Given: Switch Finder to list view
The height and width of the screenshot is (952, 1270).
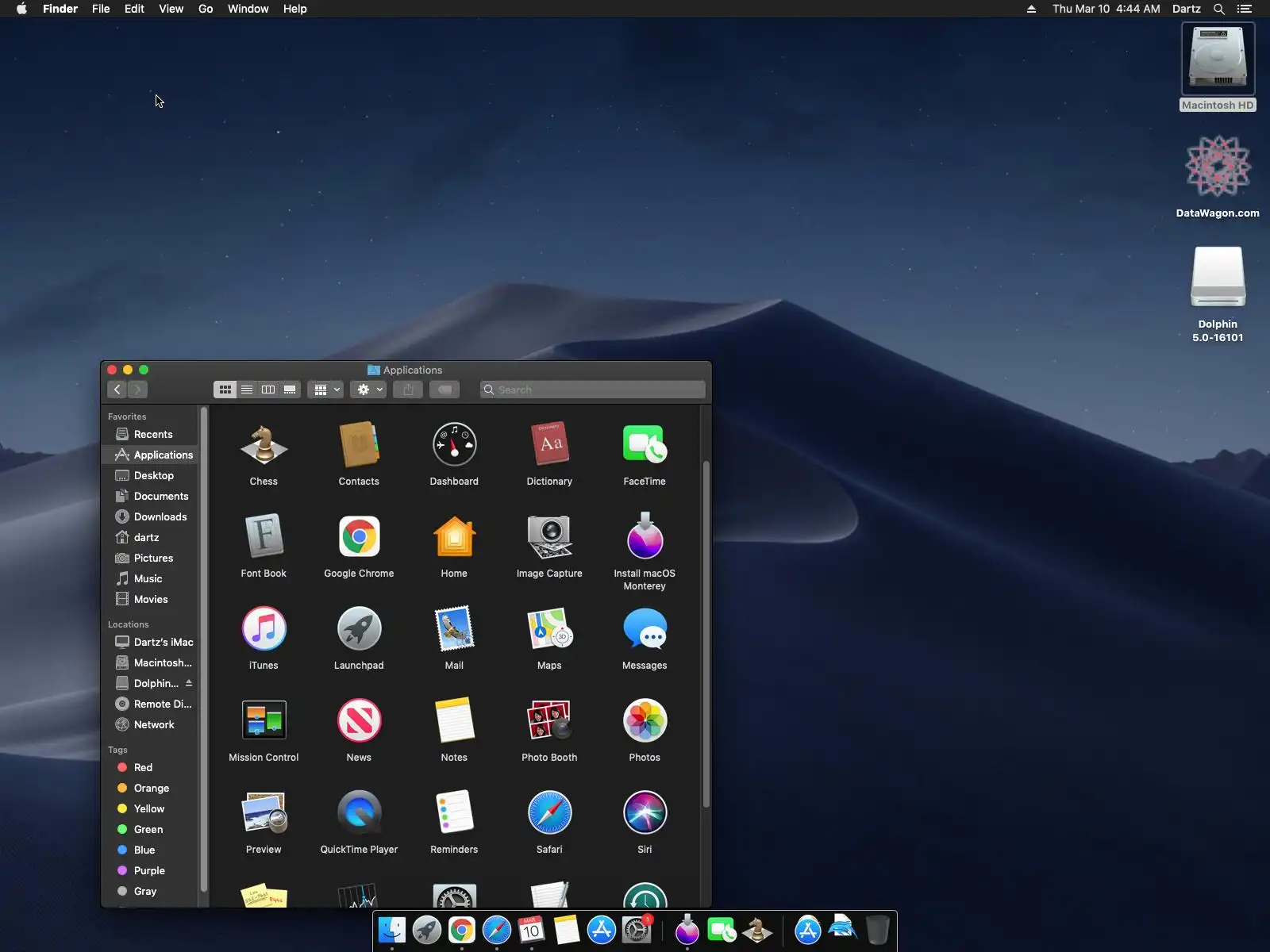Looking at the screenshot, I should 247,390.
